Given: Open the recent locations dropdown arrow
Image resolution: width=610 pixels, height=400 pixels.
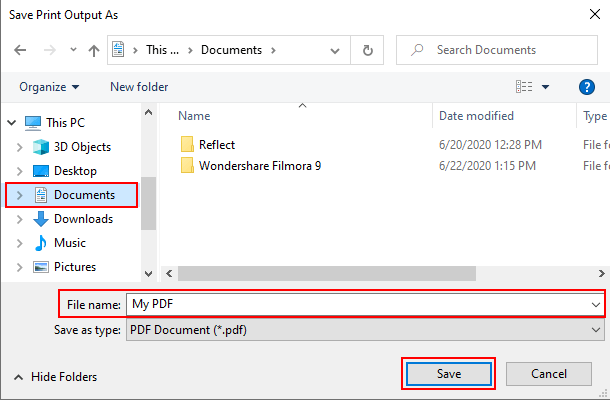Looking at the screenshot, I should (x=73, y=50).
